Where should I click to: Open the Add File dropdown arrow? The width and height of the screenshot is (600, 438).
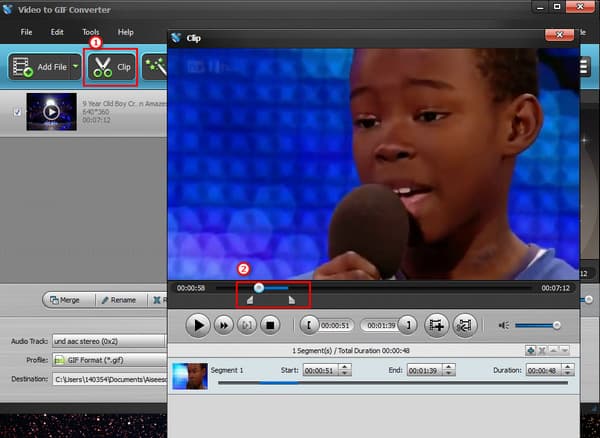click(x=76, y=67)
